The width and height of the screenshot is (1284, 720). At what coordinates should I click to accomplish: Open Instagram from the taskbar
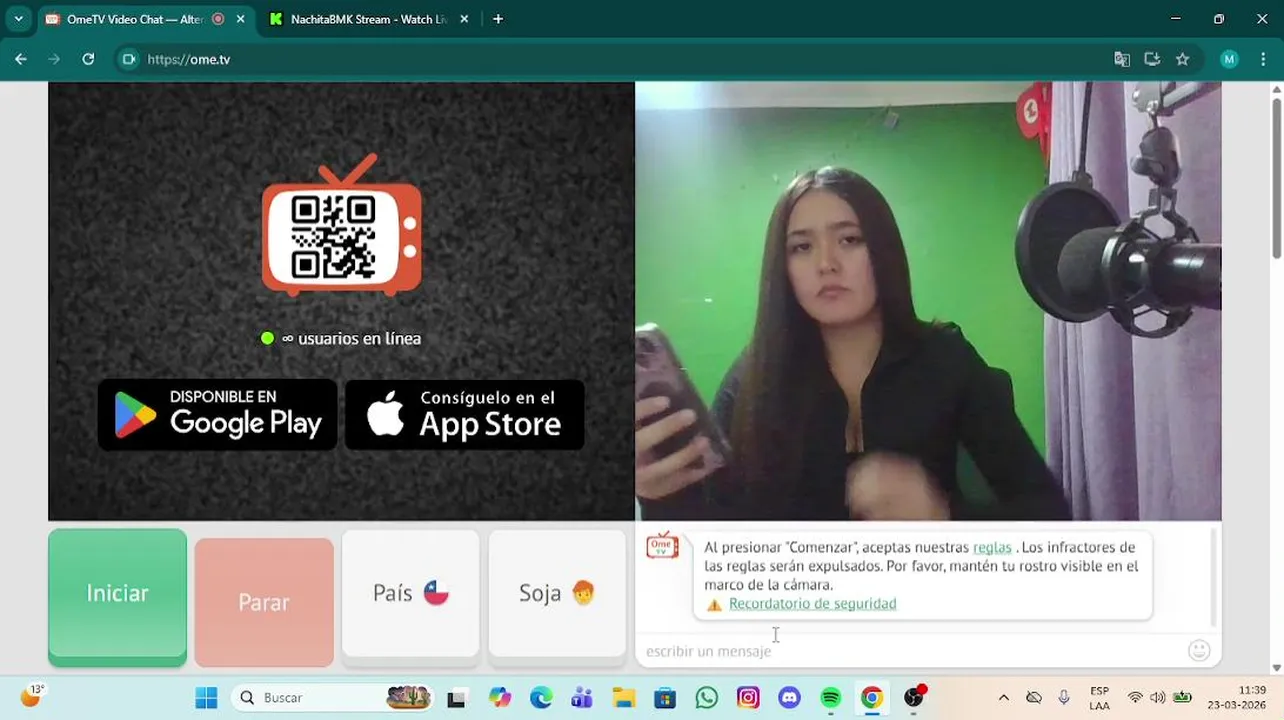pos(748,697)
